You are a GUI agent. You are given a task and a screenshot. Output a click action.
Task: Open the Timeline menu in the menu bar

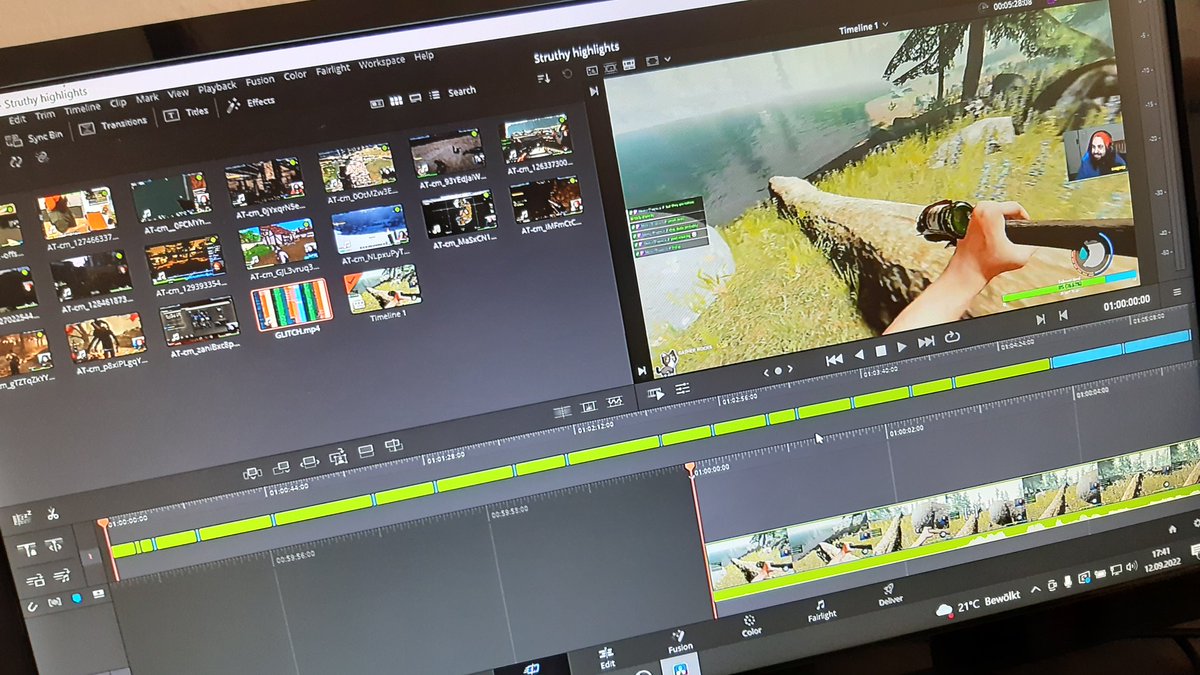[x=82, y=108]
